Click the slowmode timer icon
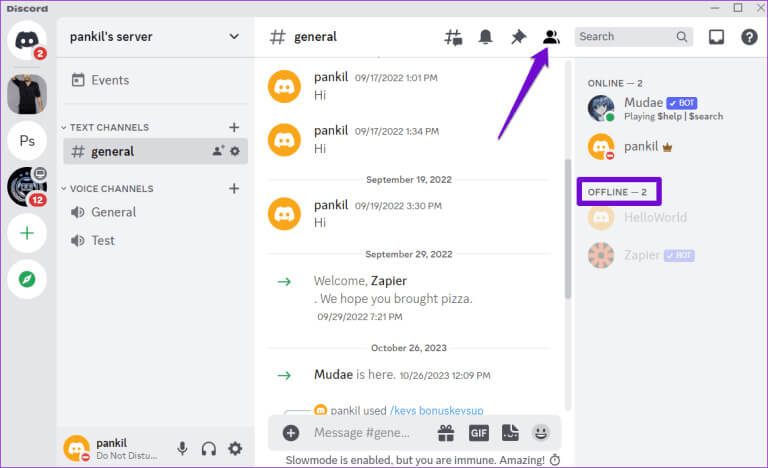 (554, 460)
